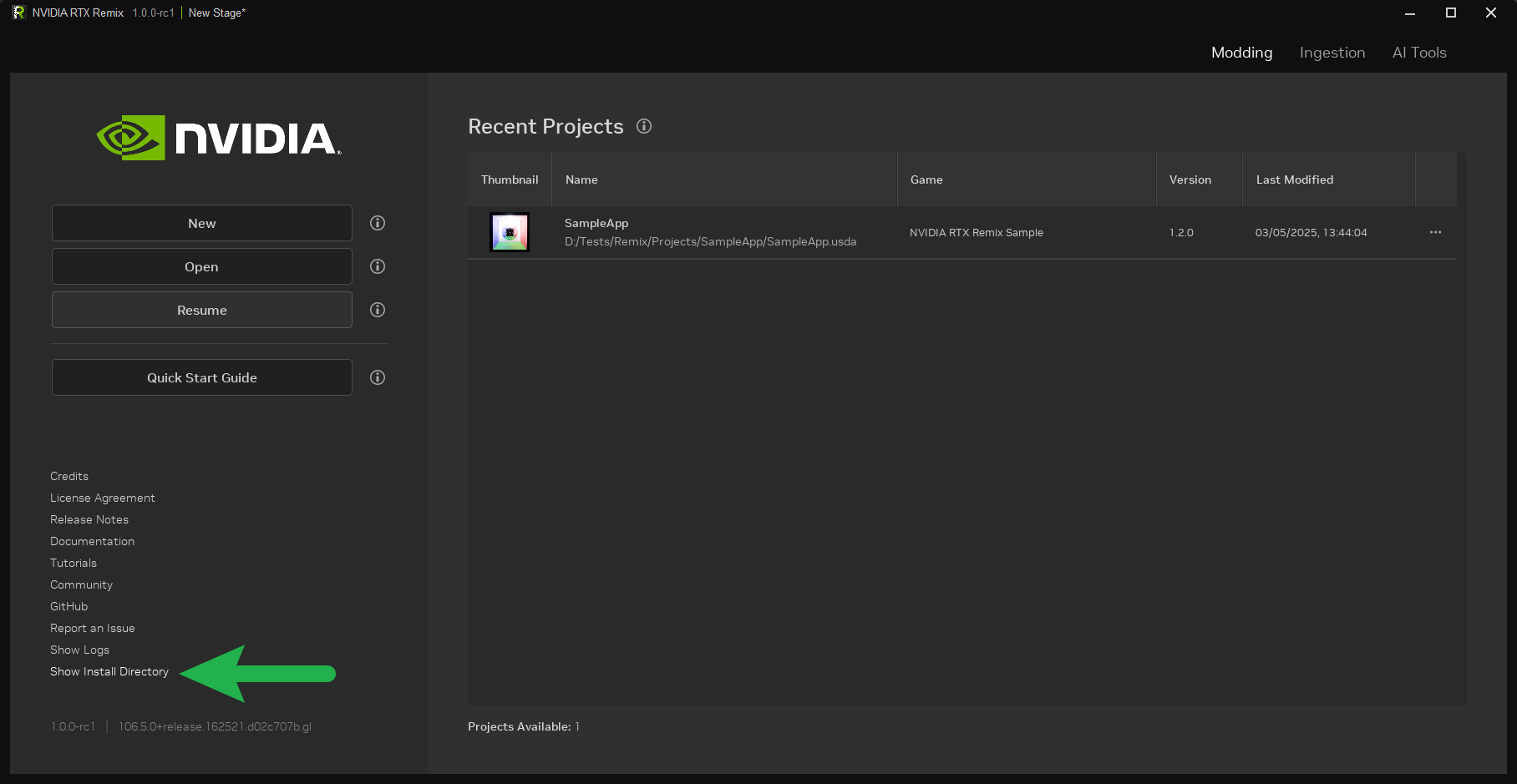
Task: Click the info icon beside Quick Start Guide
Action: tap(377, 377)
